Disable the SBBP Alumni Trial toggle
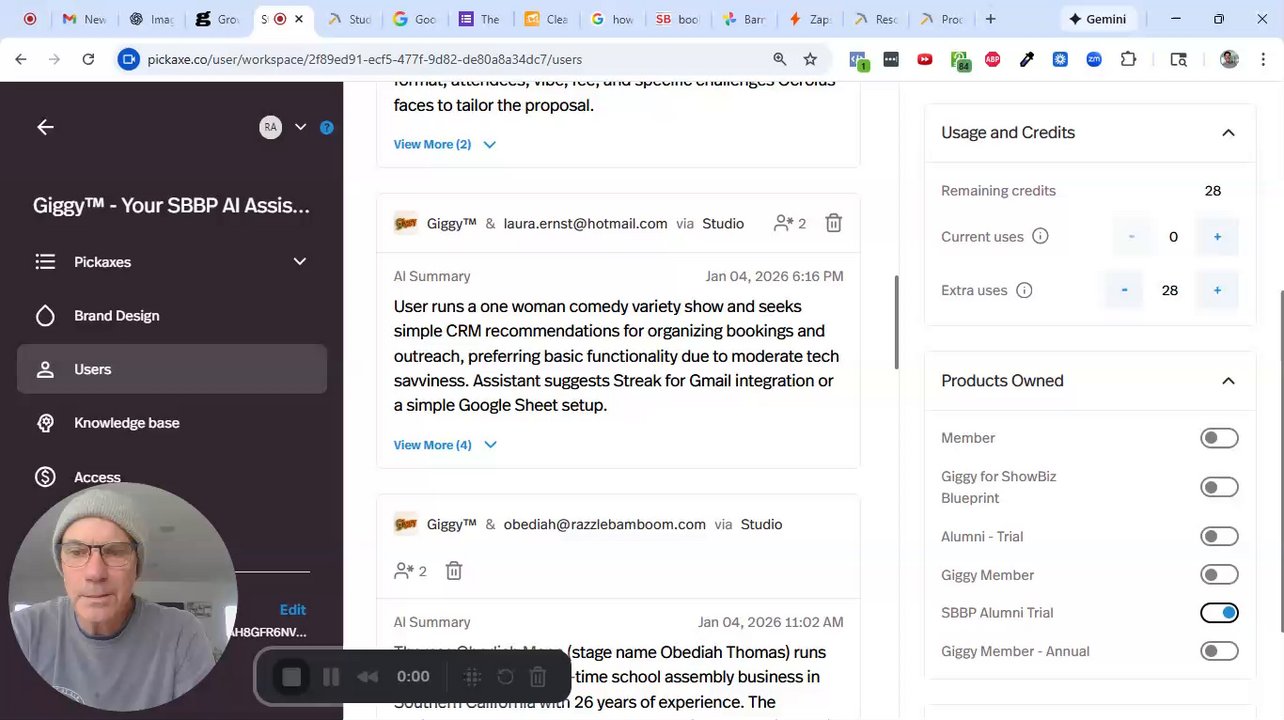The width and height of the screenshot is (1284, 720). pyautogui.click(x=1219, y=613)
